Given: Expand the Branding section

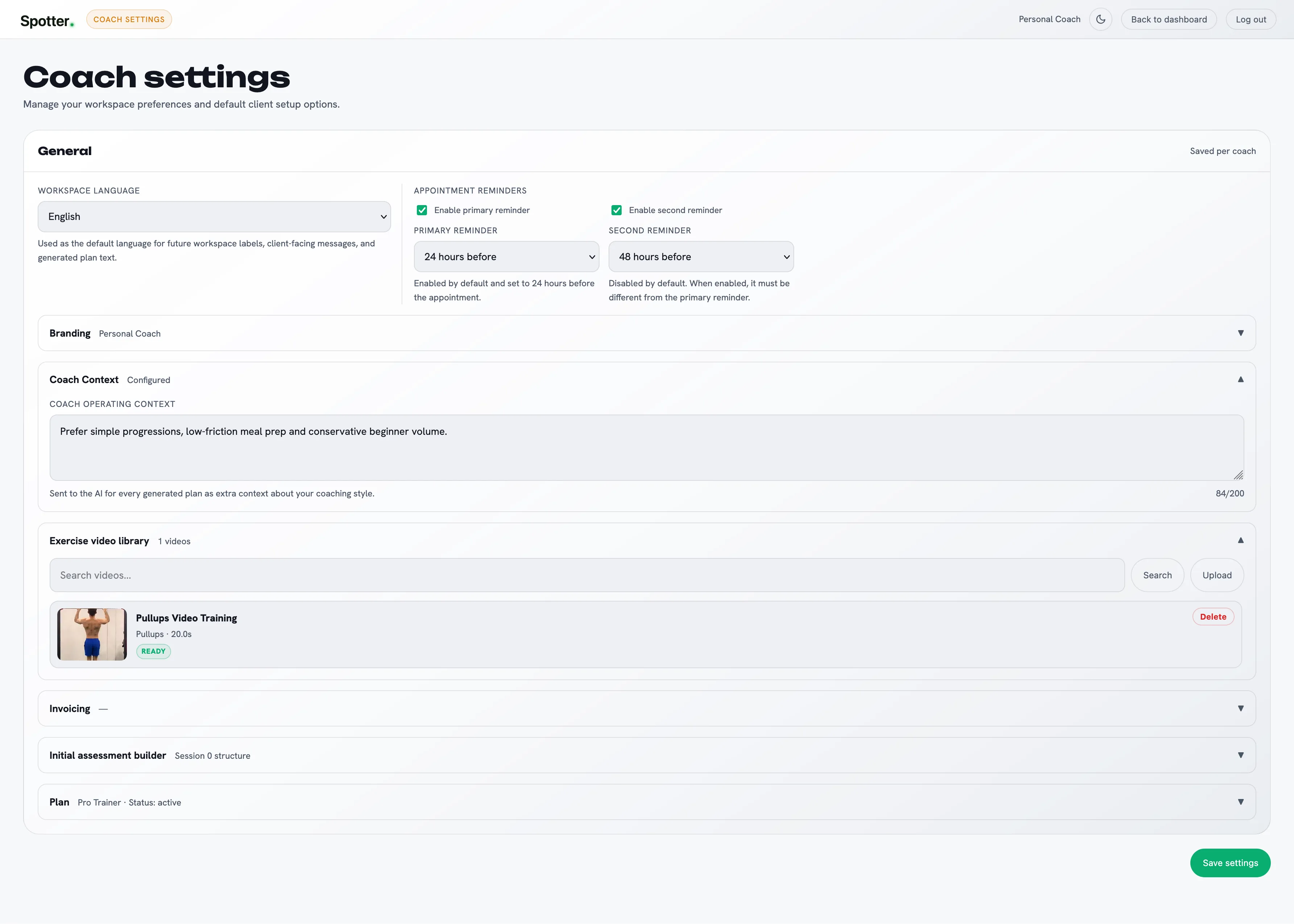Looking at the screenshot, I should tap(646, 333).
